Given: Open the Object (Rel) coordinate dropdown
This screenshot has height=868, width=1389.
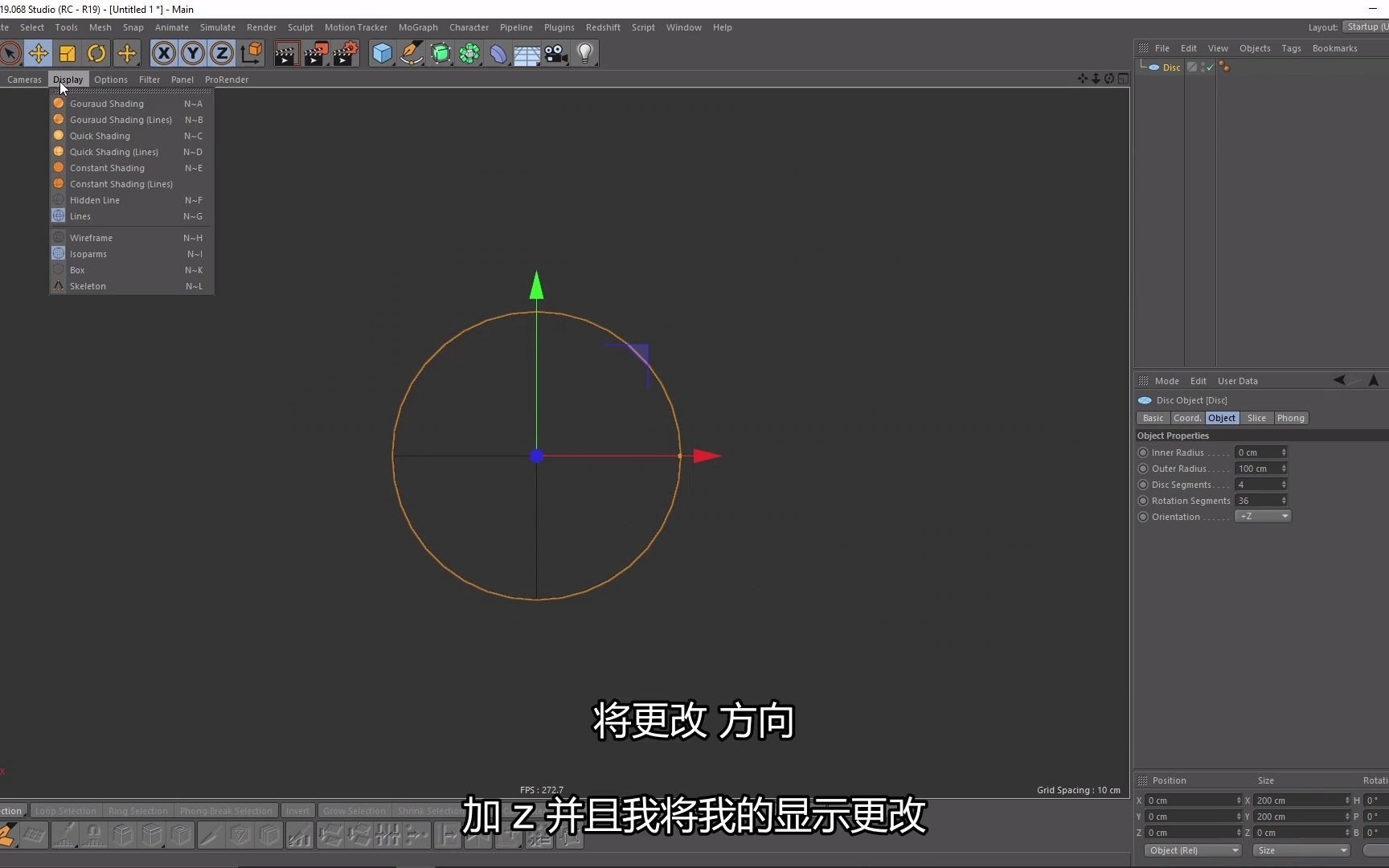Looking at the screenshot, I should pyautogui.click(x=1193, y=850).
